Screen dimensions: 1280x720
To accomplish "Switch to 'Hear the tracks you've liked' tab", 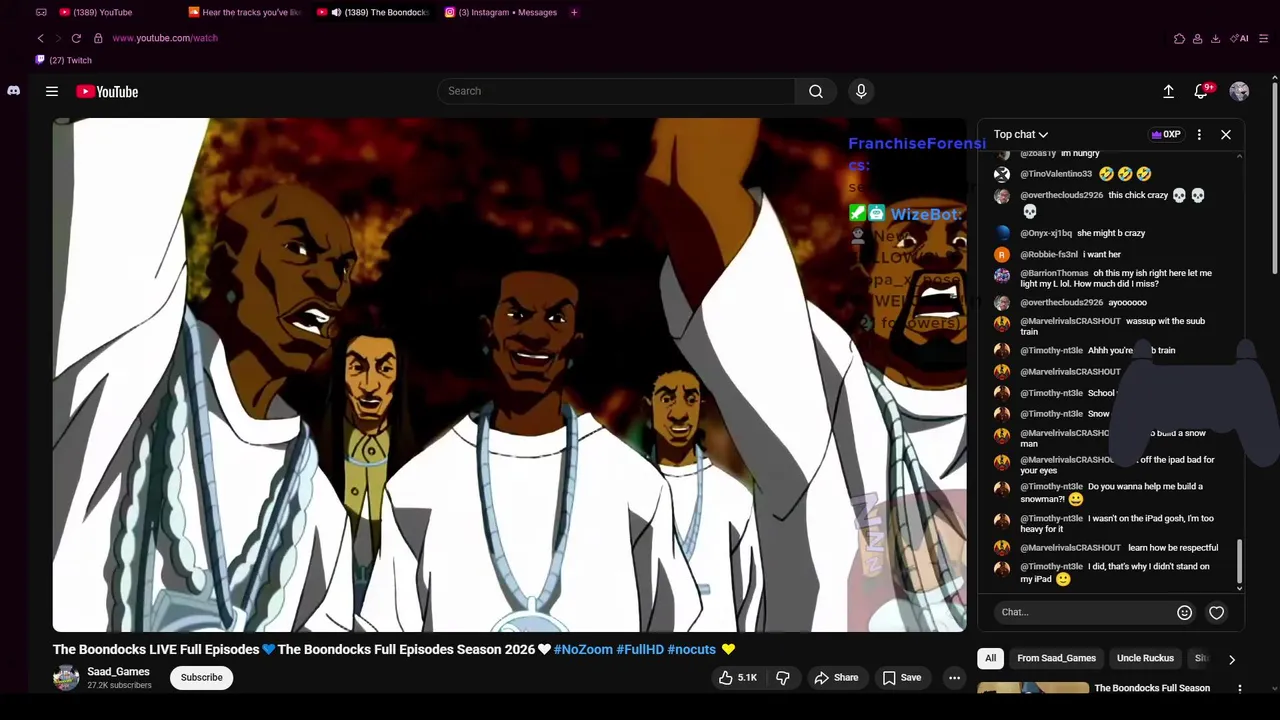I will (245, 12).
